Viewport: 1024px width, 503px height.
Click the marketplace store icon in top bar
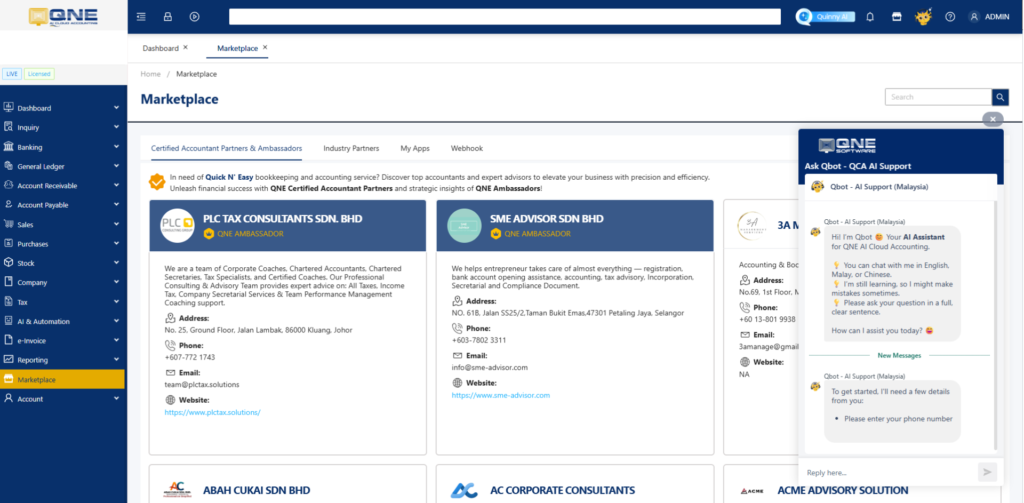tap(896, 16)
